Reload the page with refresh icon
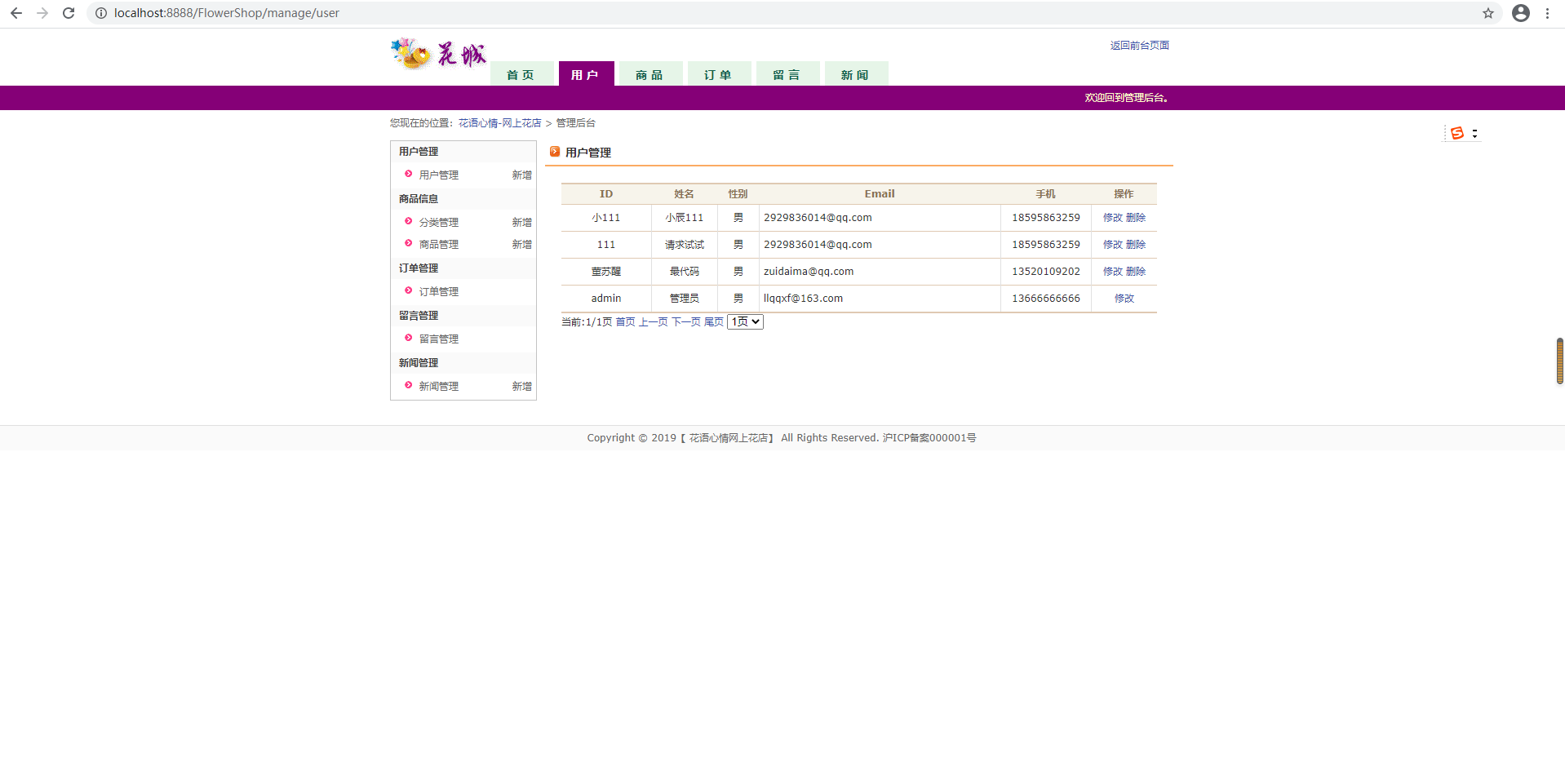Viewport: 1565px width, 784px height. click(69, 13)
